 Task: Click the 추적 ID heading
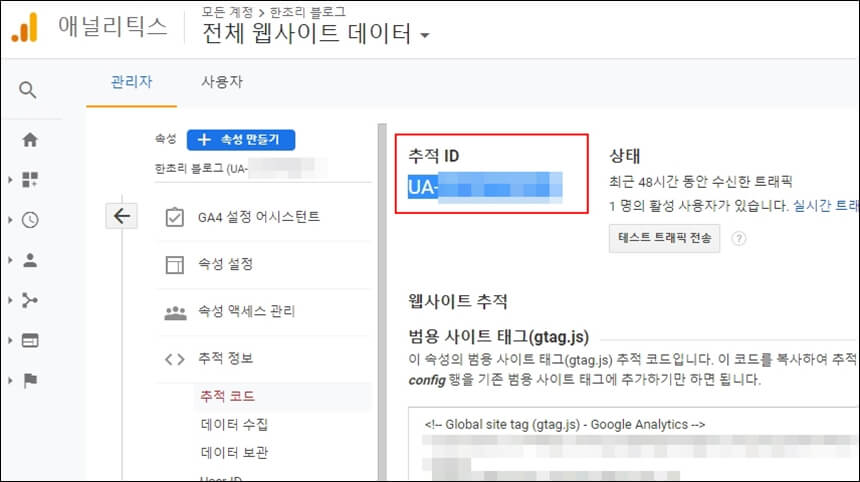[x=433, y=156]
